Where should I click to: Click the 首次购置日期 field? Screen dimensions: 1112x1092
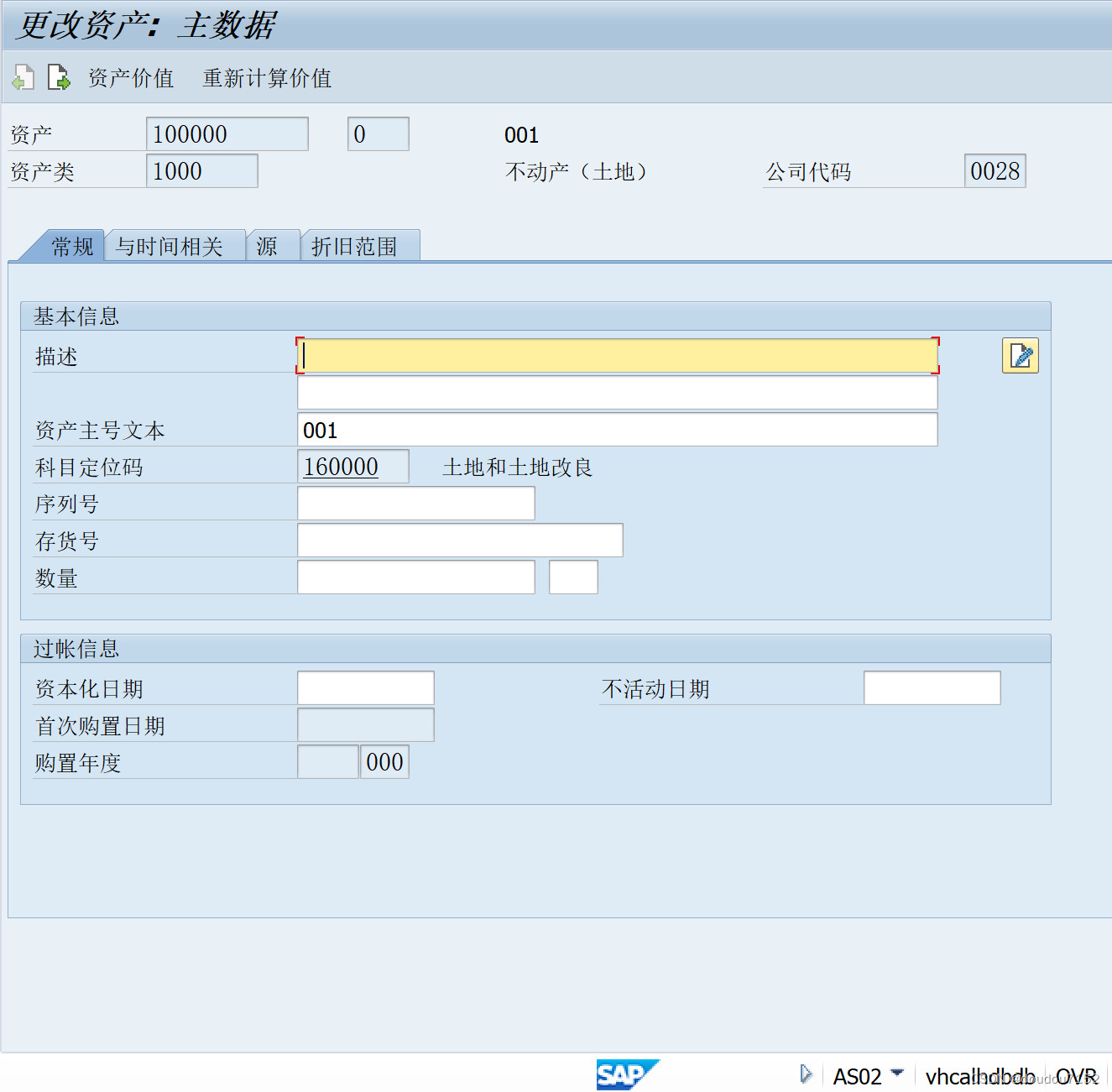click(x=366, y=725)
